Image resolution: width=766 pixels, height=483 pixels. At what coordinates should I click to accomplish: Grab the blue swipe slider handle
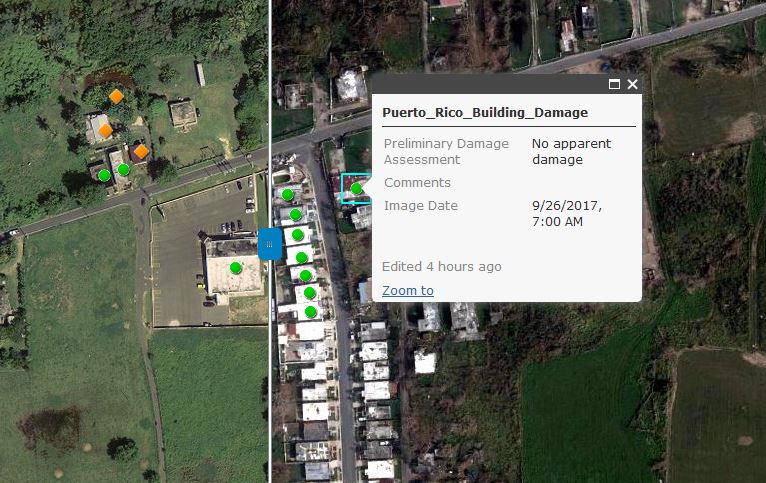tap(270, 244)
